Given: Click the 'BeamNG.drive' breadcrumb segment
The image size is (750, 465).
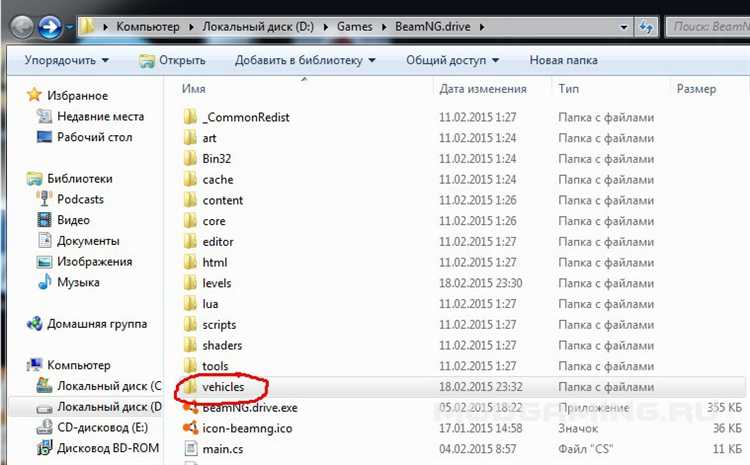Looking at the screenshot, I should point(432,27).
